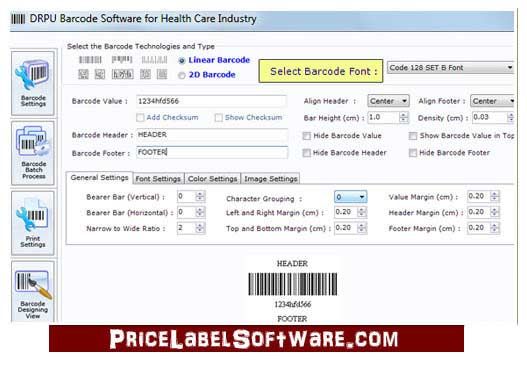Image resolution: width=527 pixels, height=365 pixels.
Task: Click the generated barcode preview image
Action: pos(292,284)
